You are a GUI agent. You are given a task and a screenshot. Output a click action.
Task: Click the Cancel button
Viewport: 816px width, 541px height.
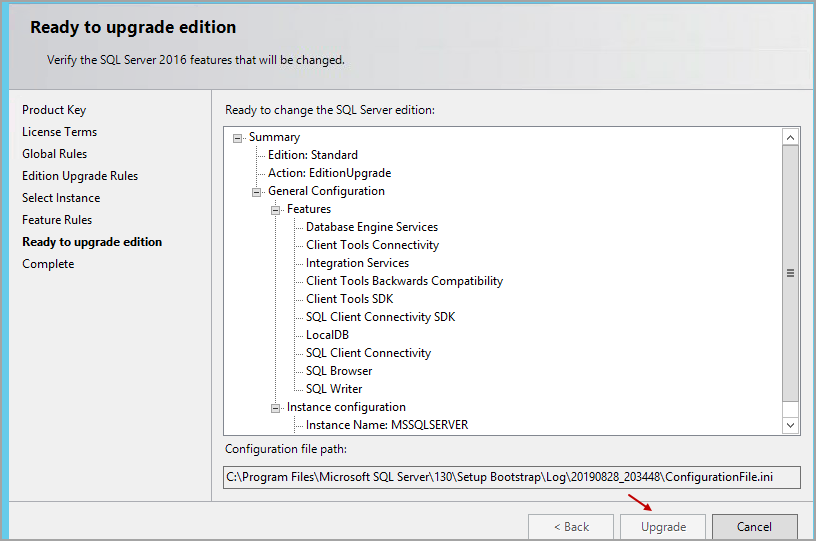pos(755,527)
